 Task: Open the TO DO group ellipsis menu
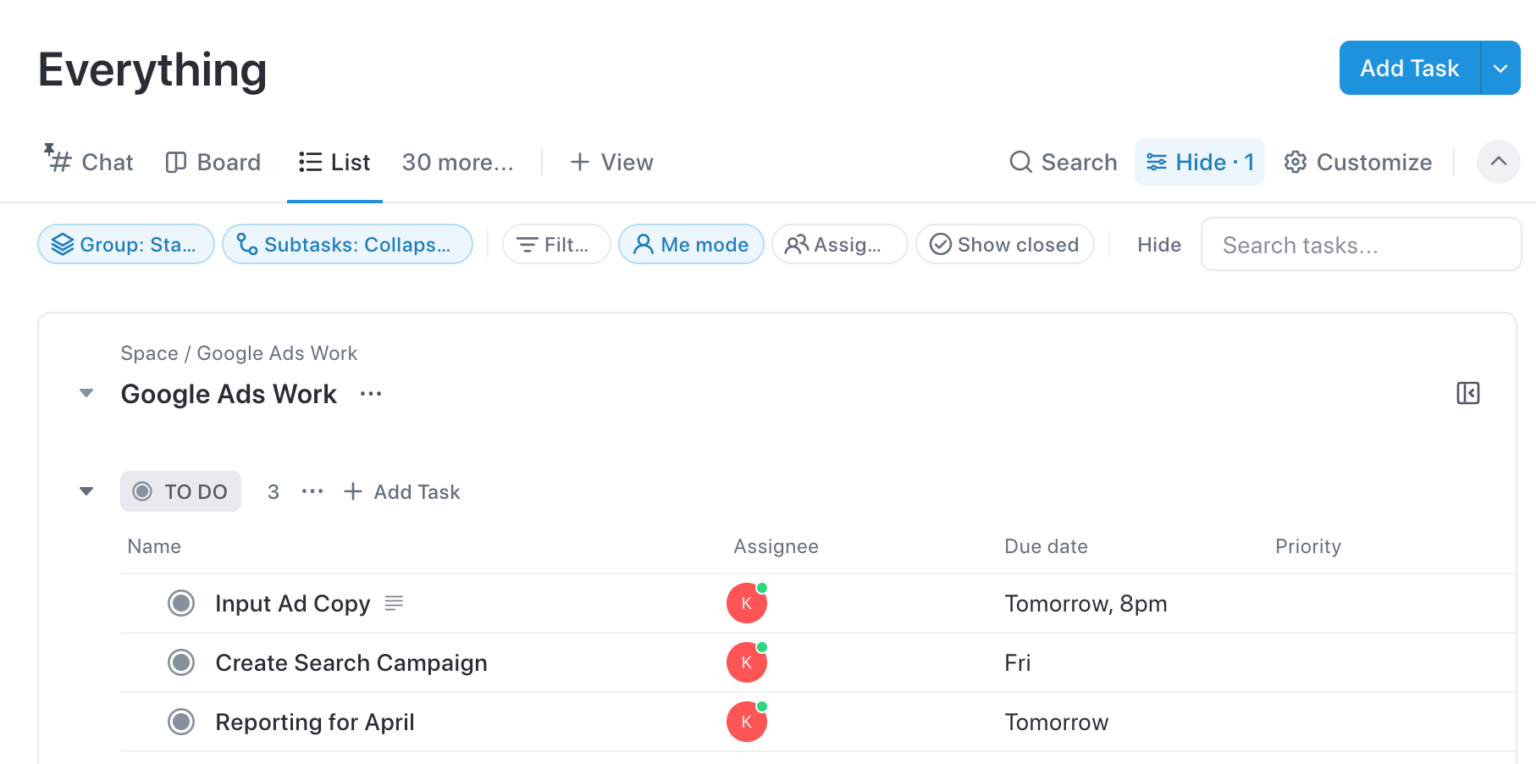[x=312, y=491]
